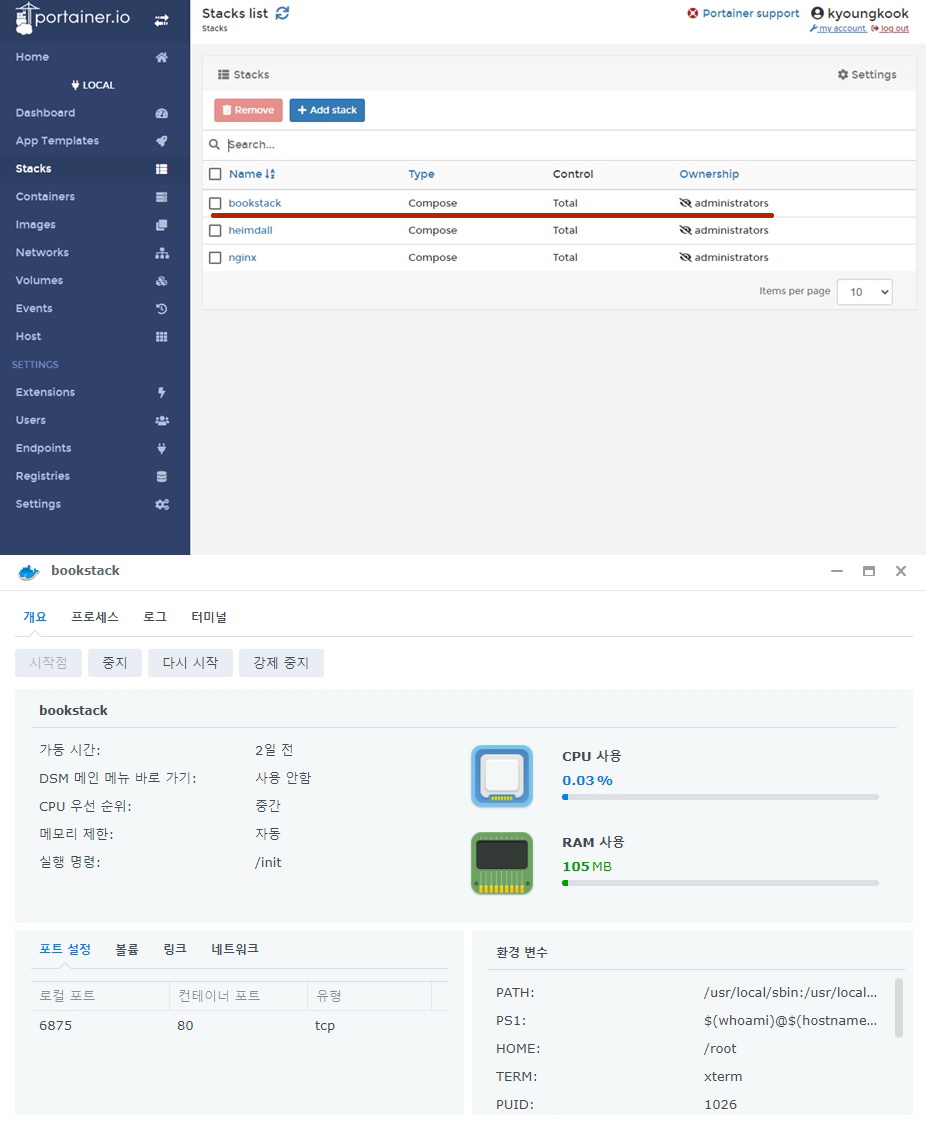Viewport: 926px width, 1128px height.
Task: Click the log out link
Action: point(890,29)
